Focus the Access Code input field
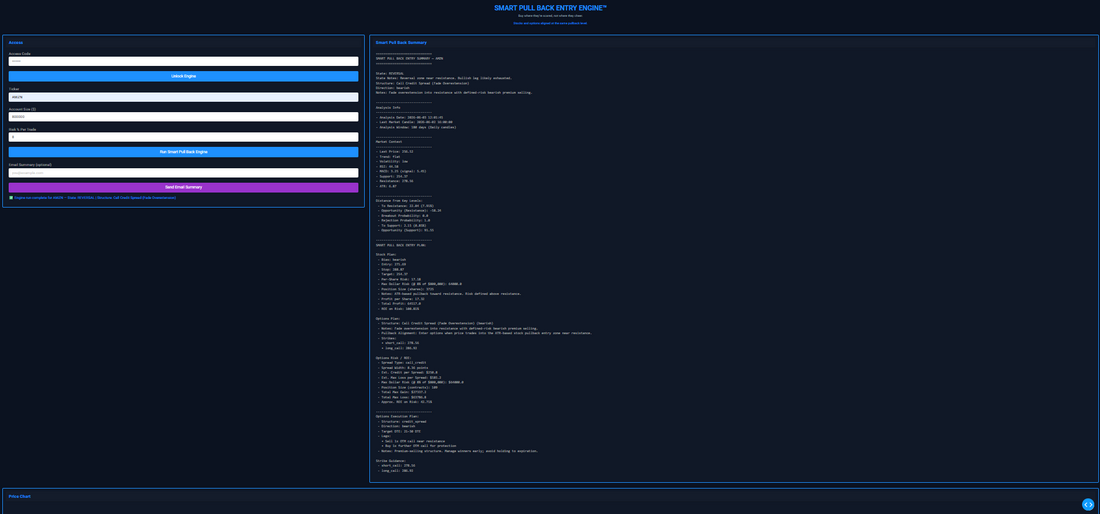Screen dimensions: 1100x514 pos(183,61)
